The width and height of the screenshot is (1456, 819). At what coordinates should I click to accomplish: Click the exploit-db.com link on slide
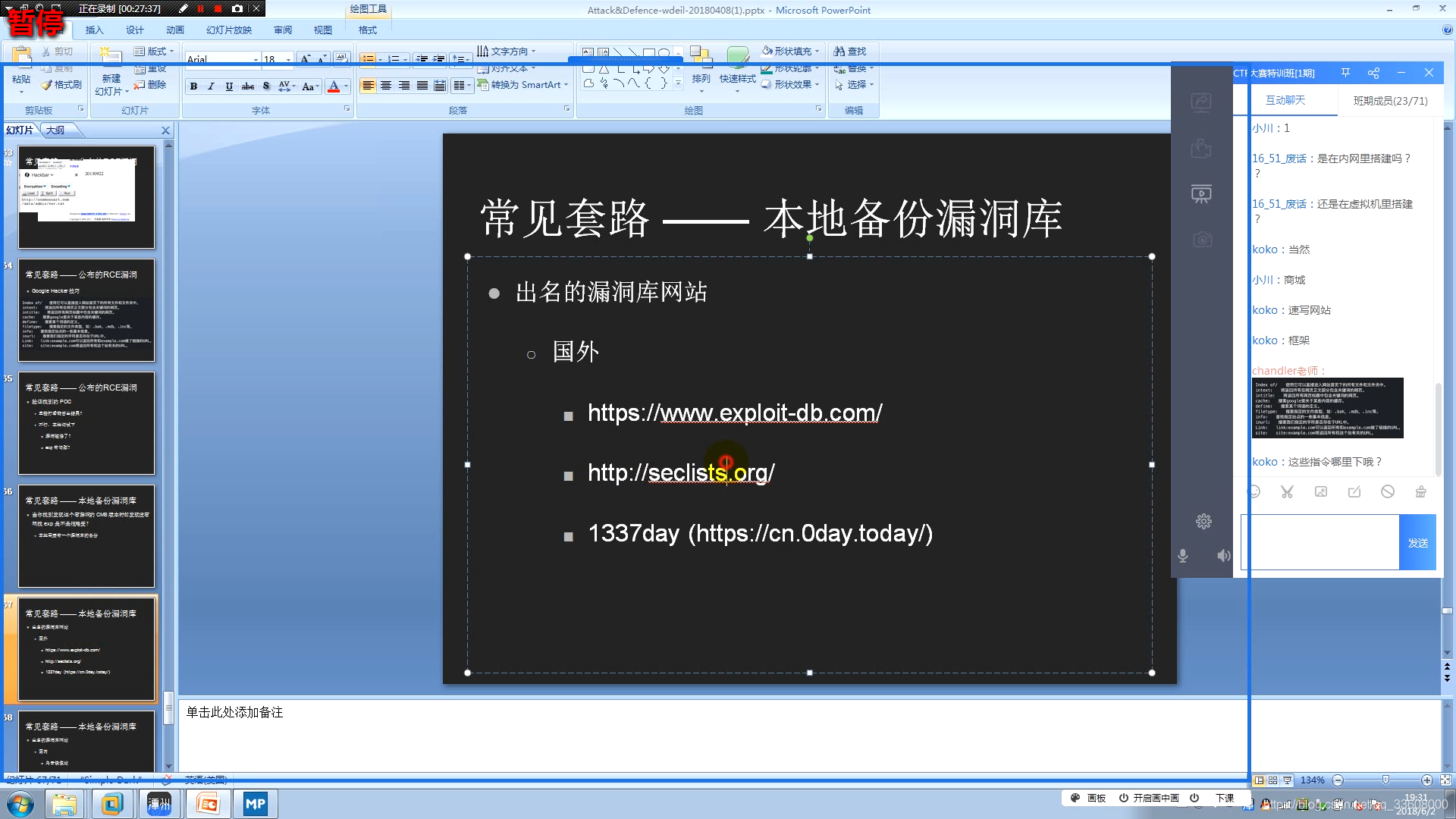tap(734, 413)
